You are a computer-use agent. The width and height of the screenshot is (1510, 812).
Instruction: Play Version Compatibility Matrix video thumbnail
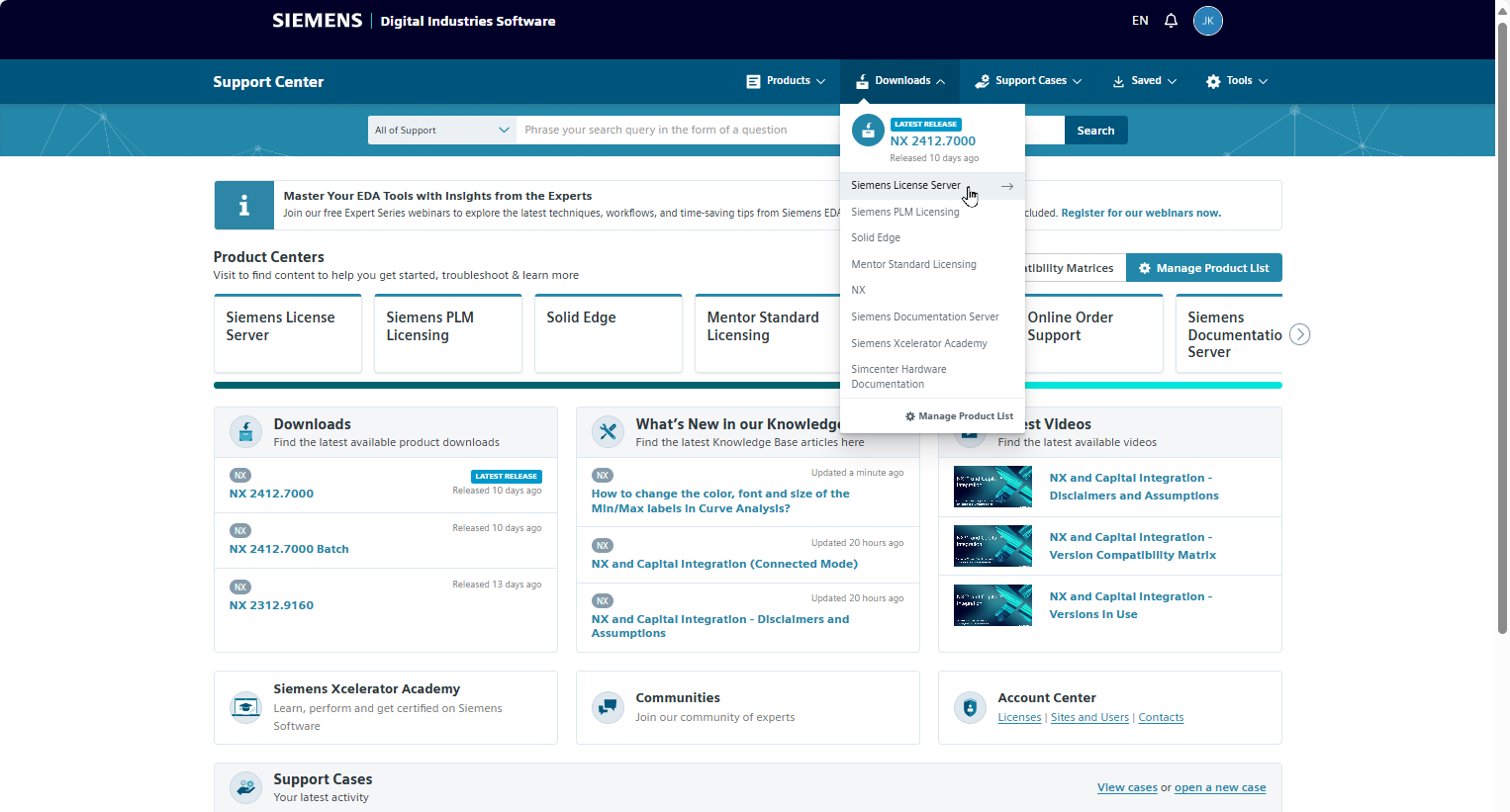click(x=992, y=546)
